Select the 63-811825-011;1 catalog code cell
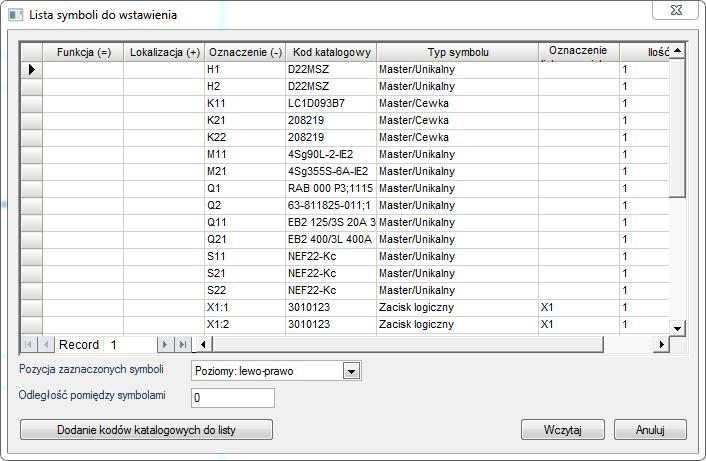The height and width of the screenshot is (461, 706). point(331,206)
